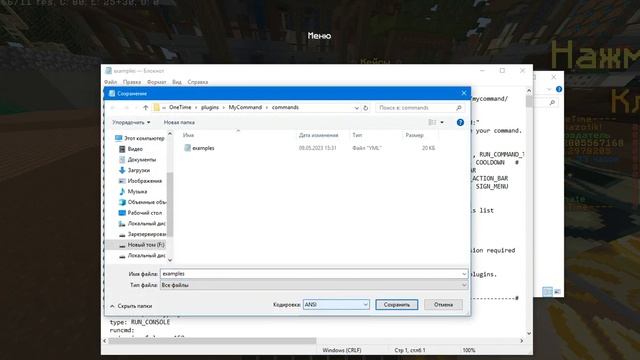Click the Back arrow in the Save dialog navigation
The width and height of the screenshot is (640, 360).
coord(113,108)
